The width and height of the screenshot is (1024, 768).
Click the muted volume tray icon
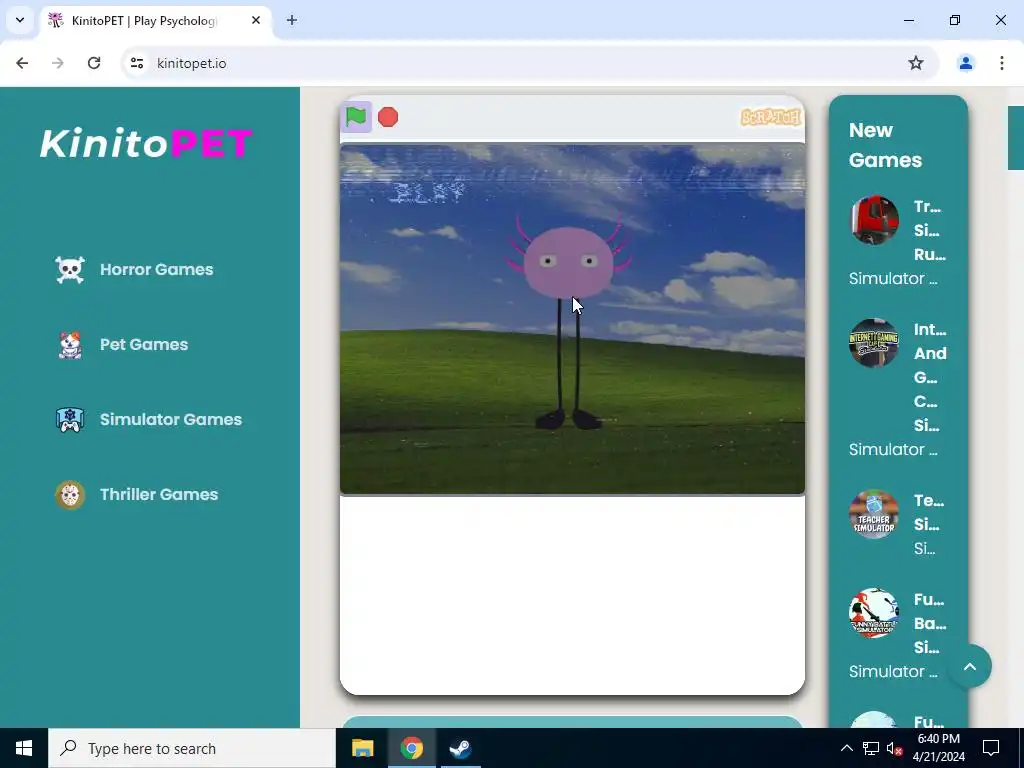coord(895,748)
